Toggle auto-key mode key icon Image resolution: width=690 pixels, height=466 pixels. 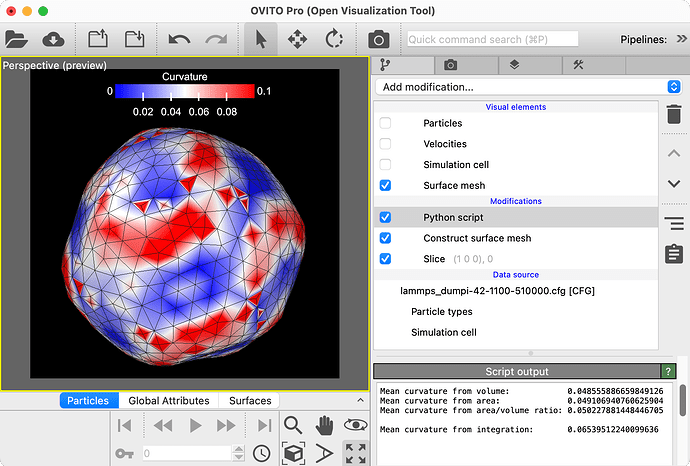[x=124, y=453]
